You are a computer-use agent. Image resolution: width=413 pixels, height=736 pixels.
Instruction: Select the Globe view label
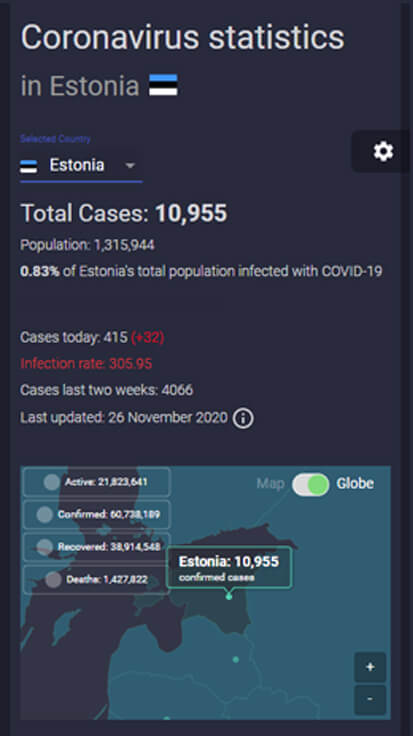(355, 483)
